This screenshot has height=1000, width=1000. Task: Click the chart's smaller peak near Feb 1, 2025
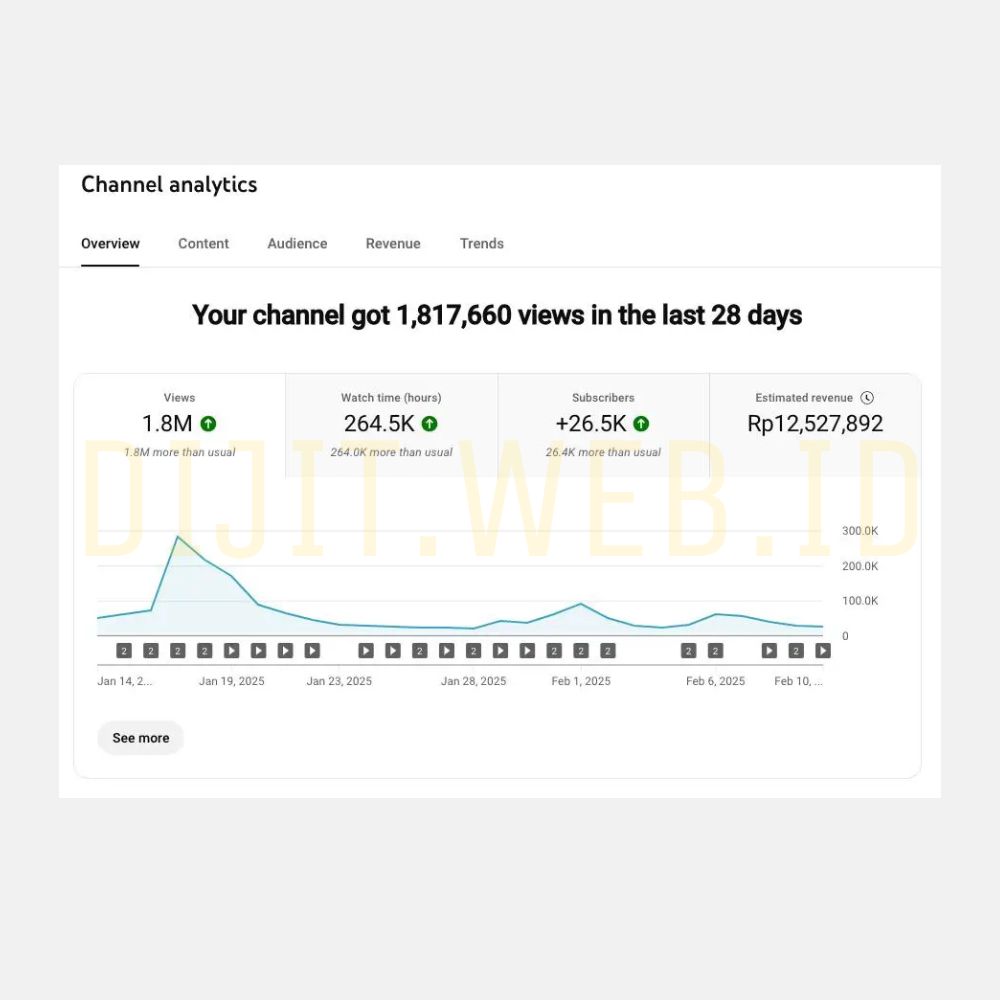pos(581,604)
